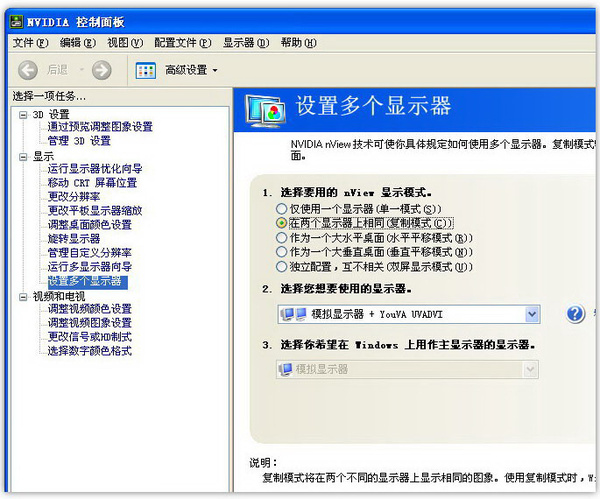Click the 显示 category label
Image resolution: width=600 pixels, height=499 pixels.
click(43, 157)
